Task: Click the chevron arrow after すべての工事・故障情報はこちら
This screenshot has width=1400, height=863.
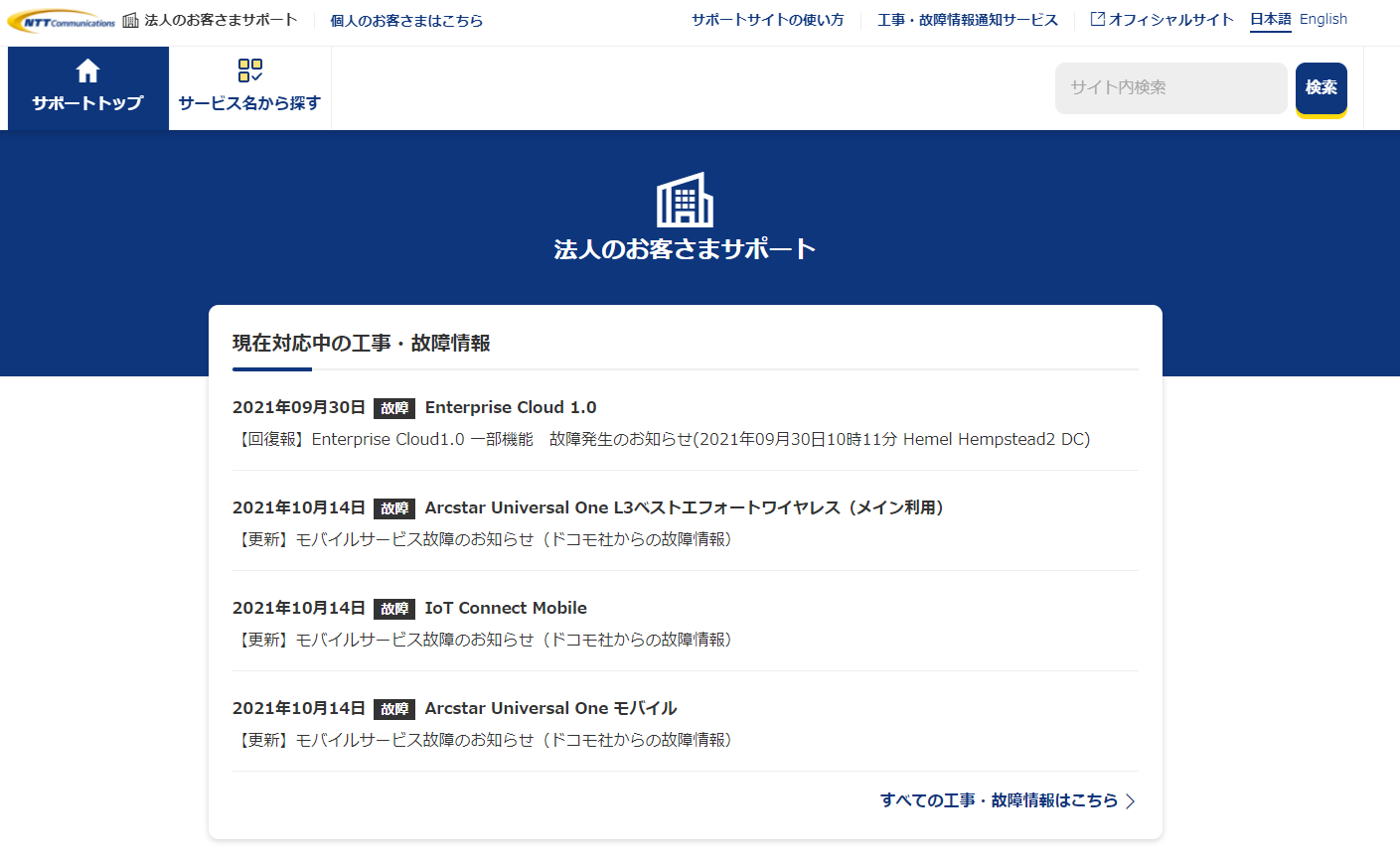Action: [1130, 801]
